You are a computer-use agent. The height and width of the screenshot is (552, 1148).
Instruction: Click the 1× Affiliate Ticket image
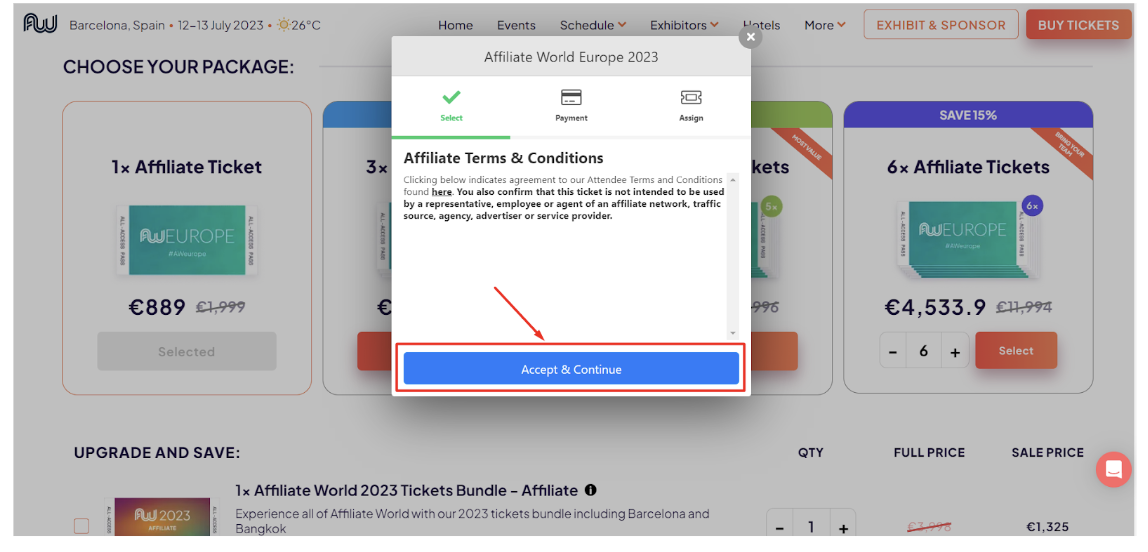pyautogui.click(x=187, y=240)
